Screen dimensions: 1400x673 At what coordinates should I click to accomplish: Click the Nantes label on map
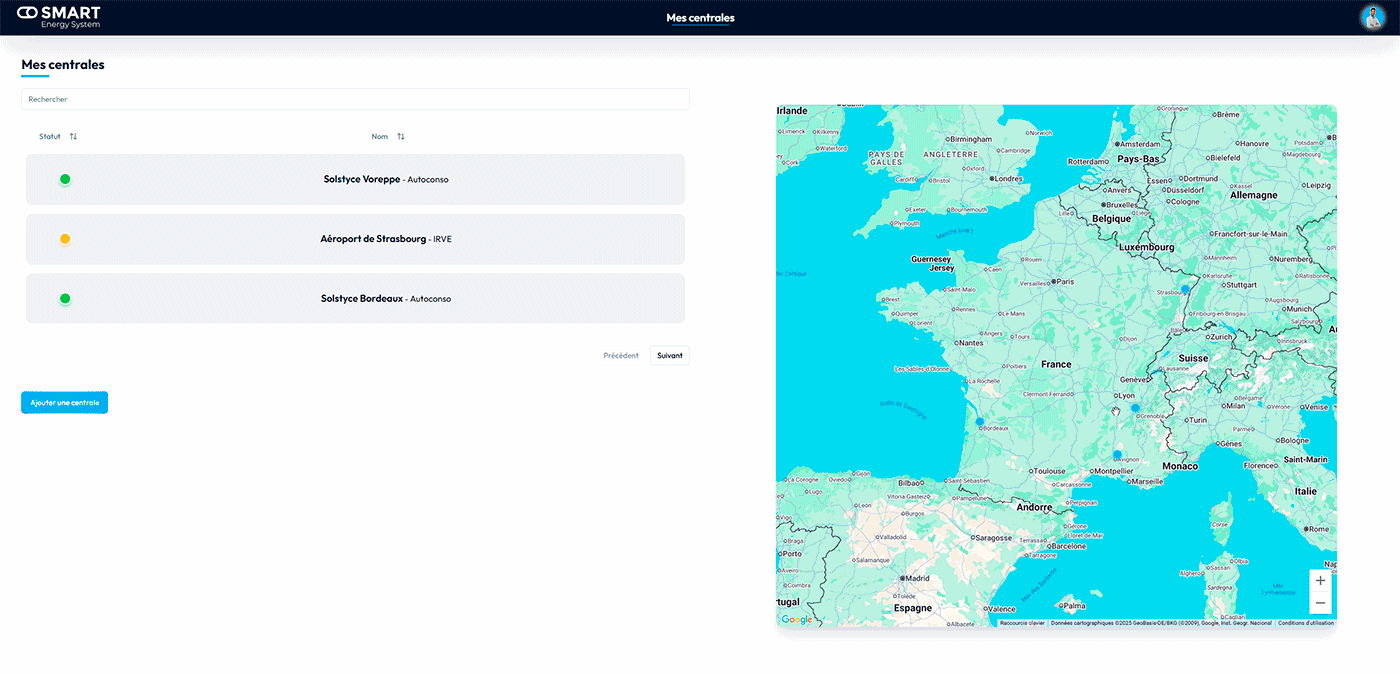pyautogui.click(x=971, y=343)
